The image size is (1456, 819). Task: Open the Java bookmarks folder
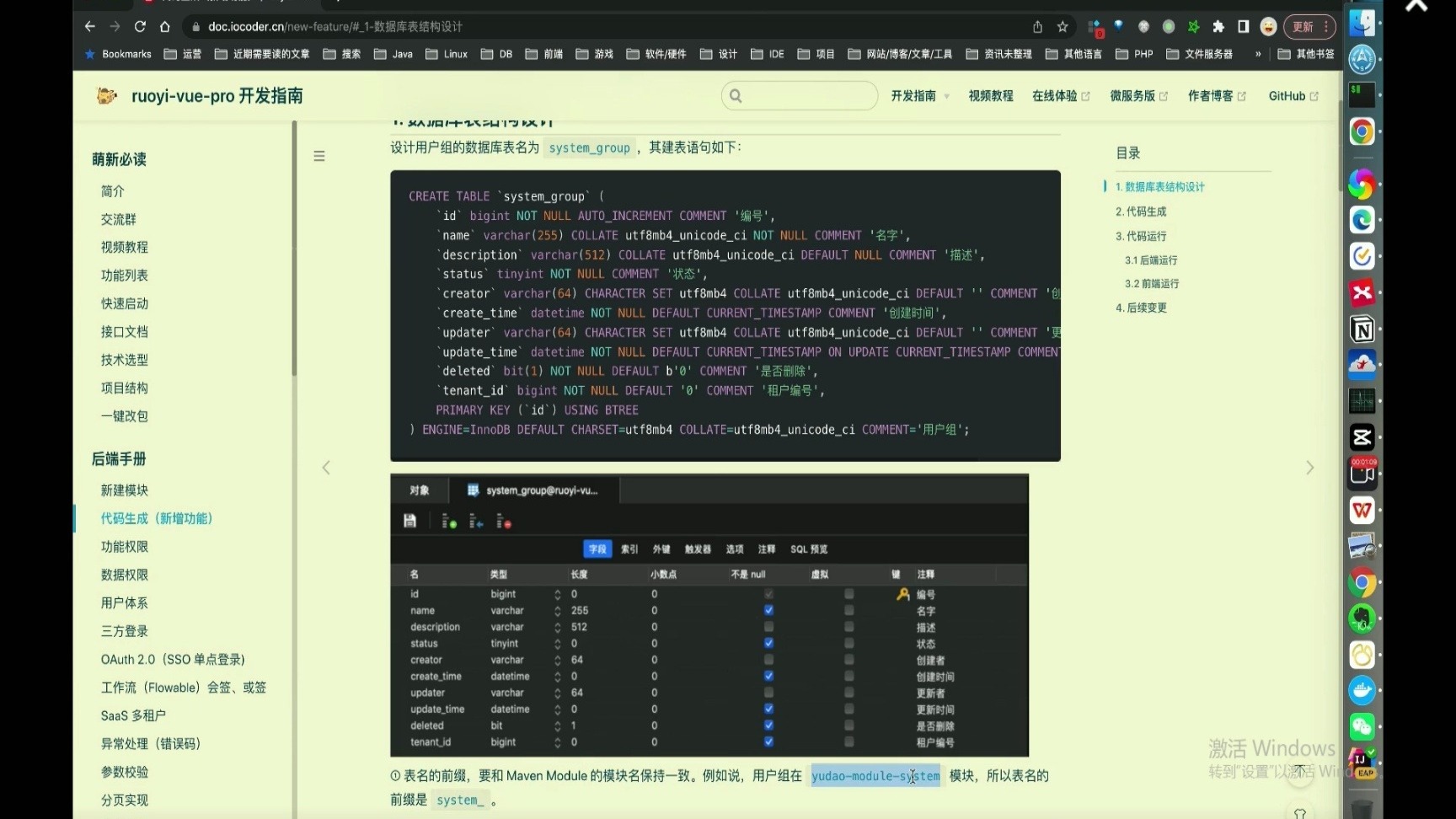(x=393, y=54)
